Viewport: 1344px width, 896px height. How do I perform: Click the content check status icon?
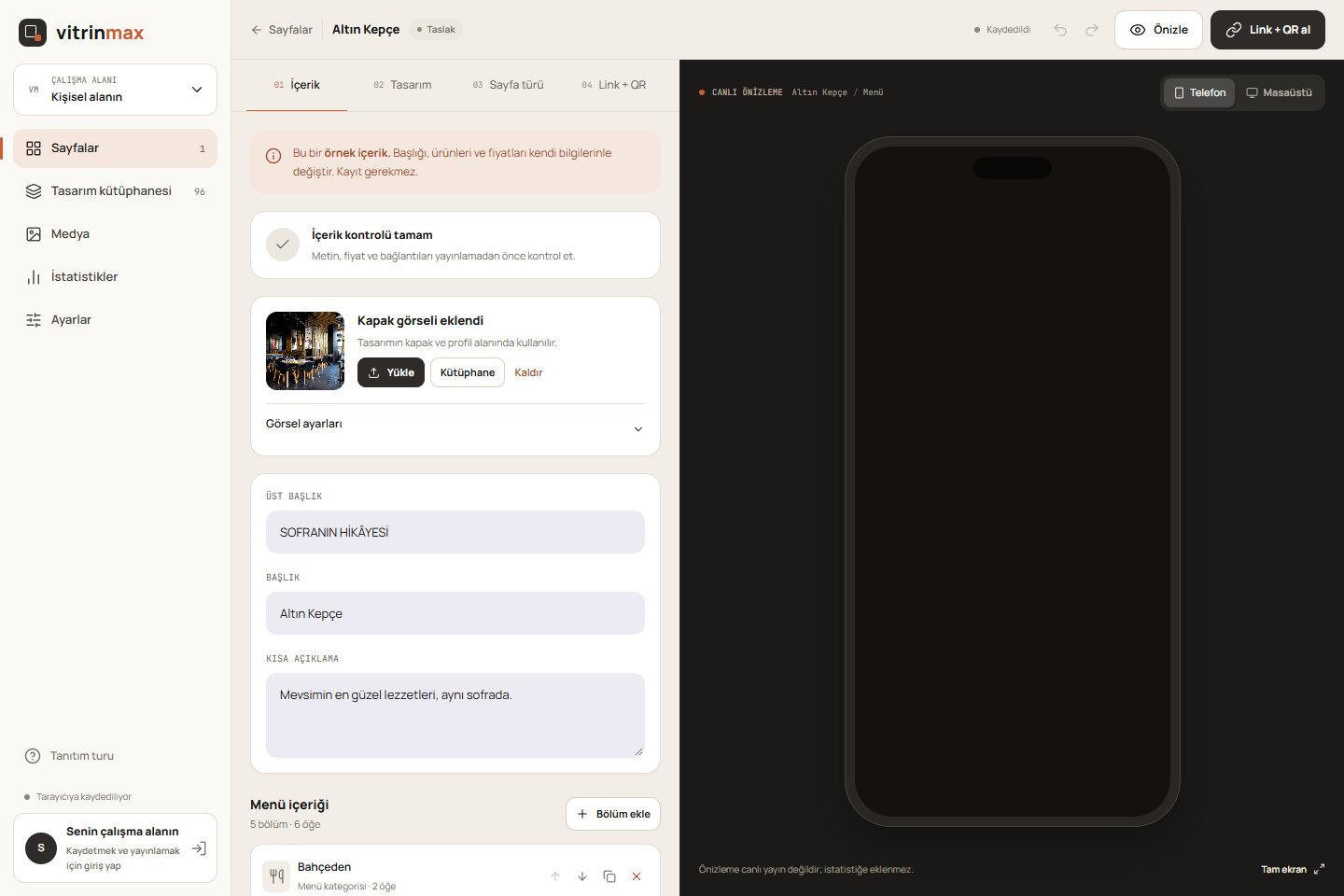pos(283,245)
